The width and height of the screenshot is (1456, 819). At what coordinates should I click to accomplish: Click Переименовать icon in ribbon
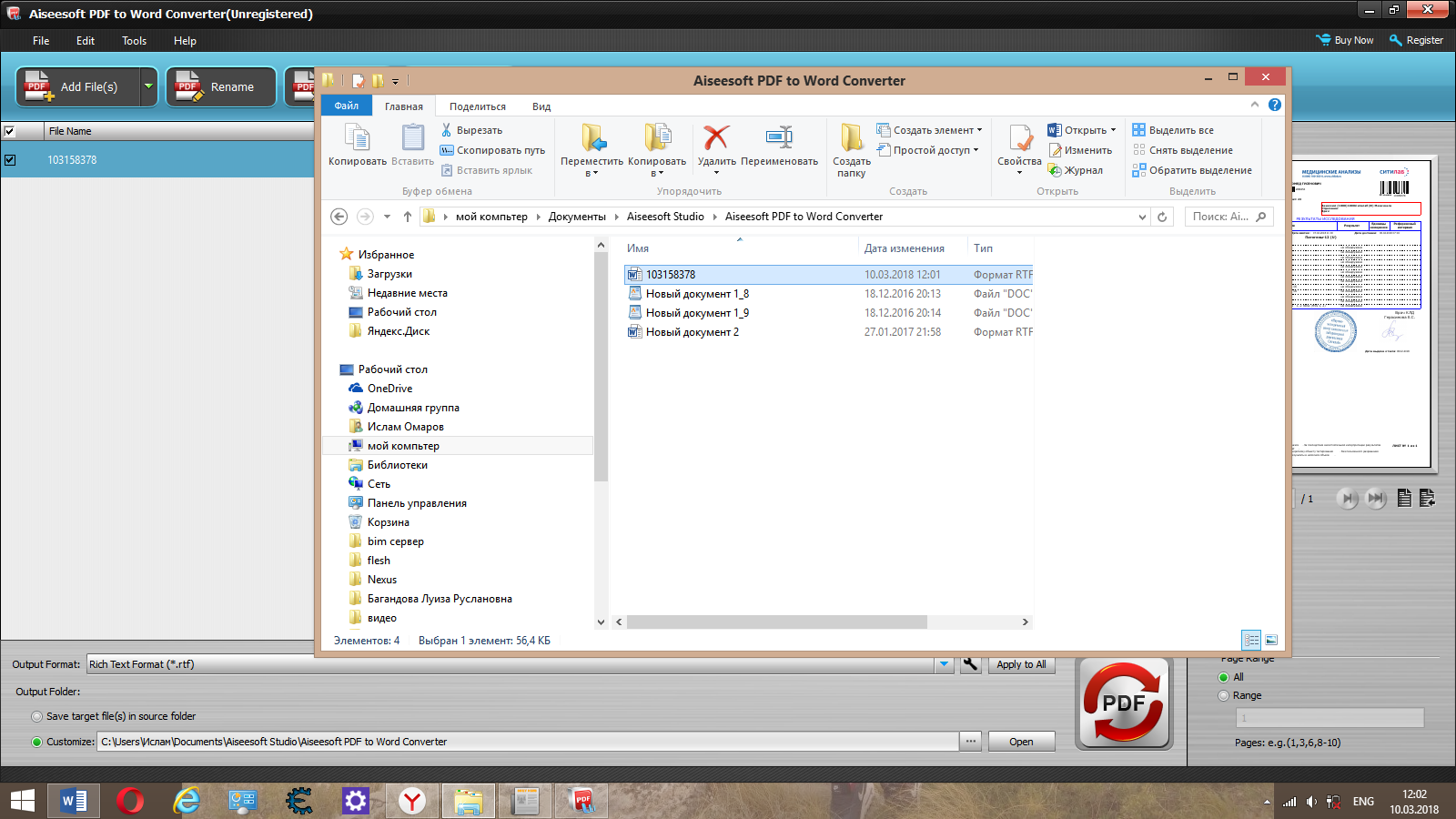click(779, 146)
